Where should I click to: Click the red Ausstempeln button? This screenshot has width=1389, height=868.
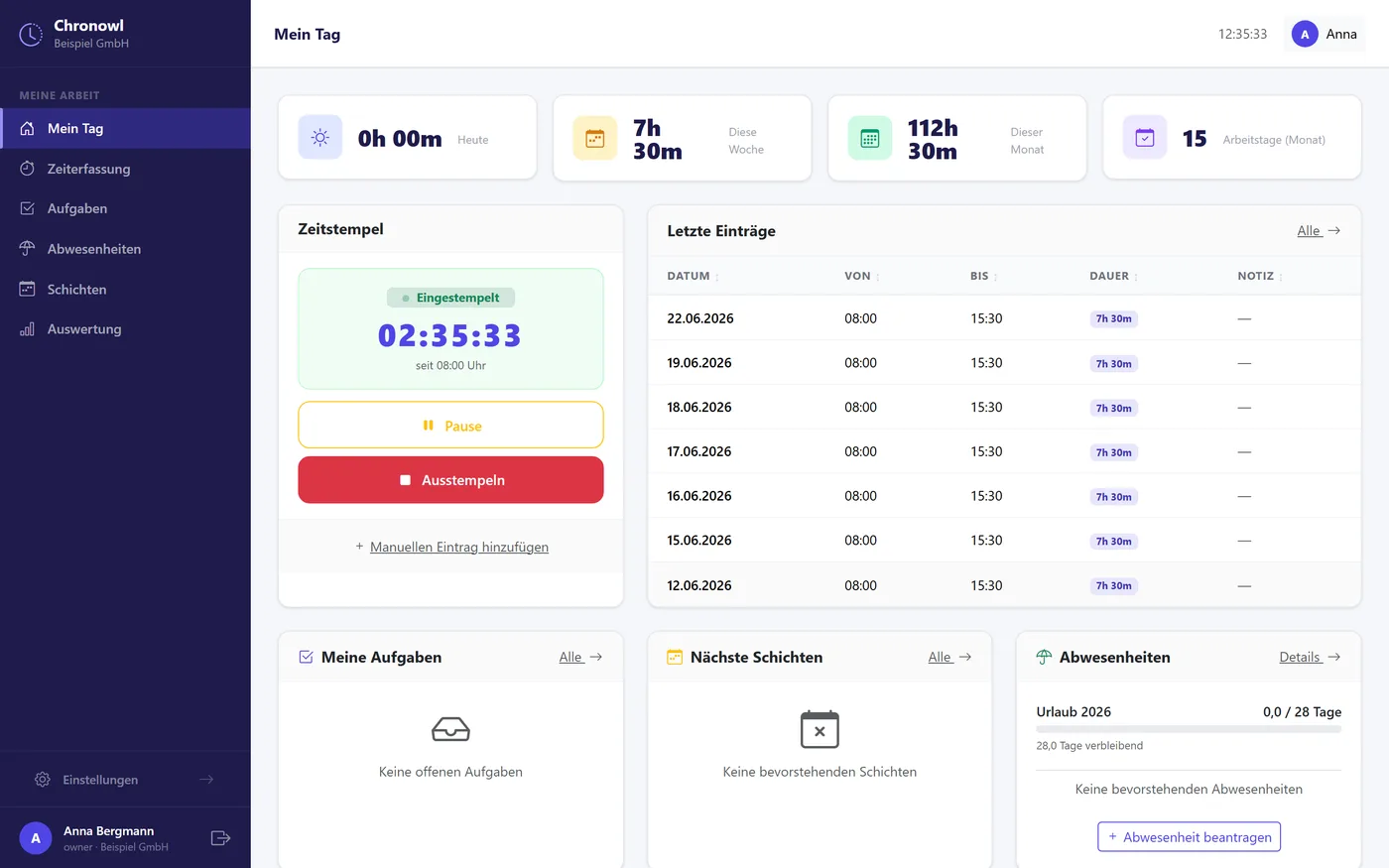point(450,480)
